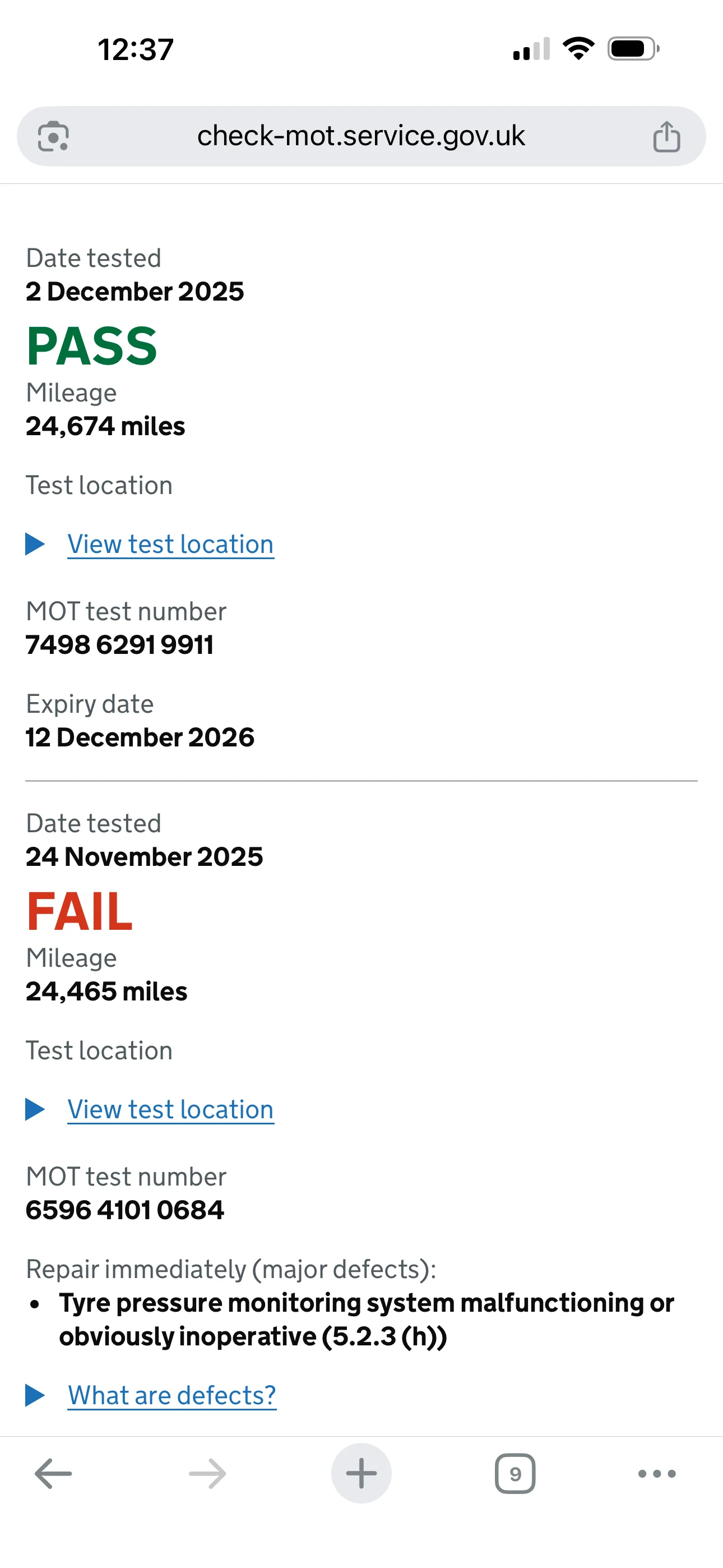Tap the 12:37 clock in status bar
Screen dimensions: 723x1568
coord(136,49)
